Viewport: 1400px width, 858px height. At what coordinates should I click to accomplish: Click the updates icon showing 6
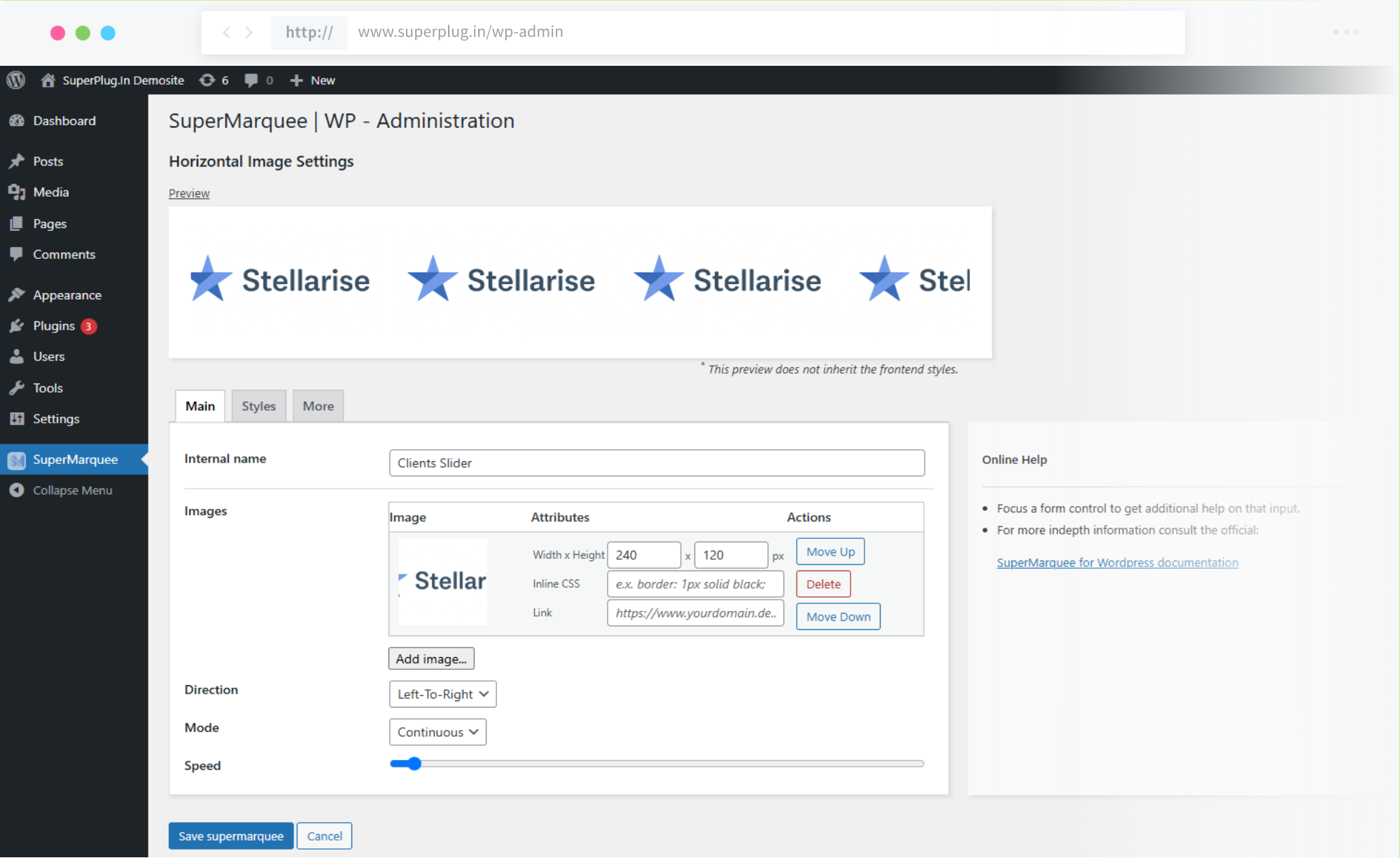click(207, 80)
